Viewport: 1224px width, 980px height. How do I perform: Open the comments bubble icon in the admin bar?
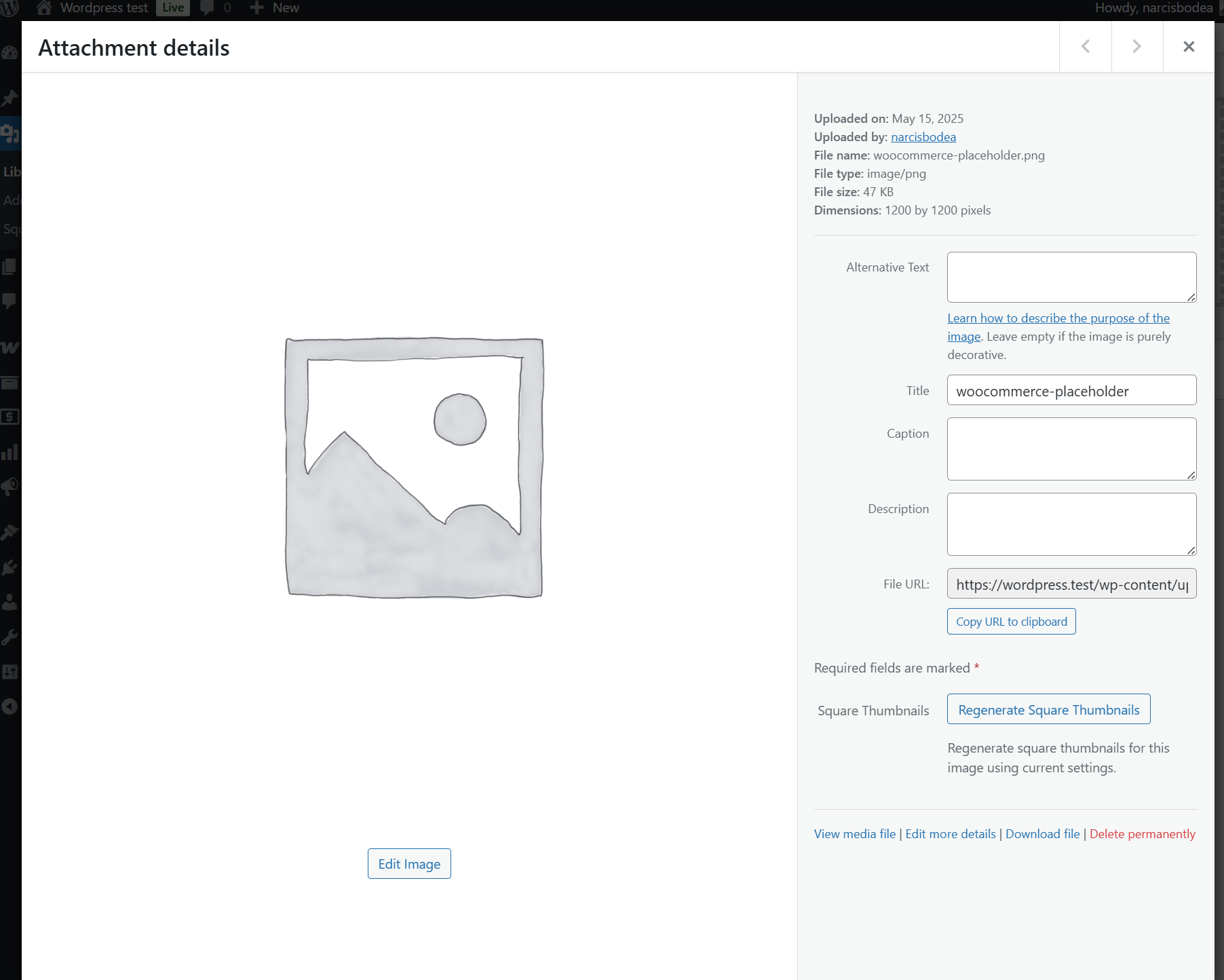207,8
